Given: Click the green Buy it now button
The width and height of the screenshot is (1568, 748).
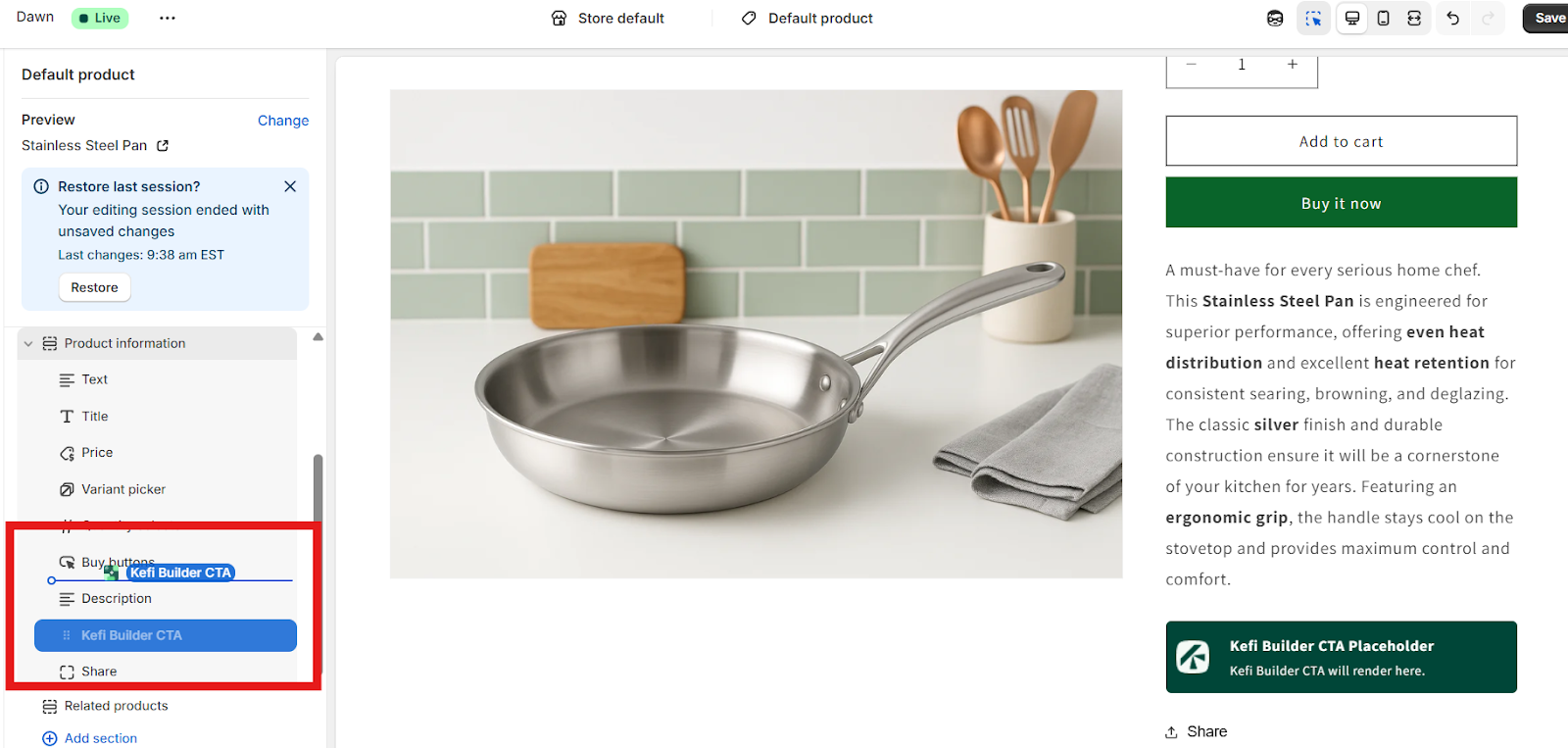Looking at the screenshot, I should click(1341, 203).
